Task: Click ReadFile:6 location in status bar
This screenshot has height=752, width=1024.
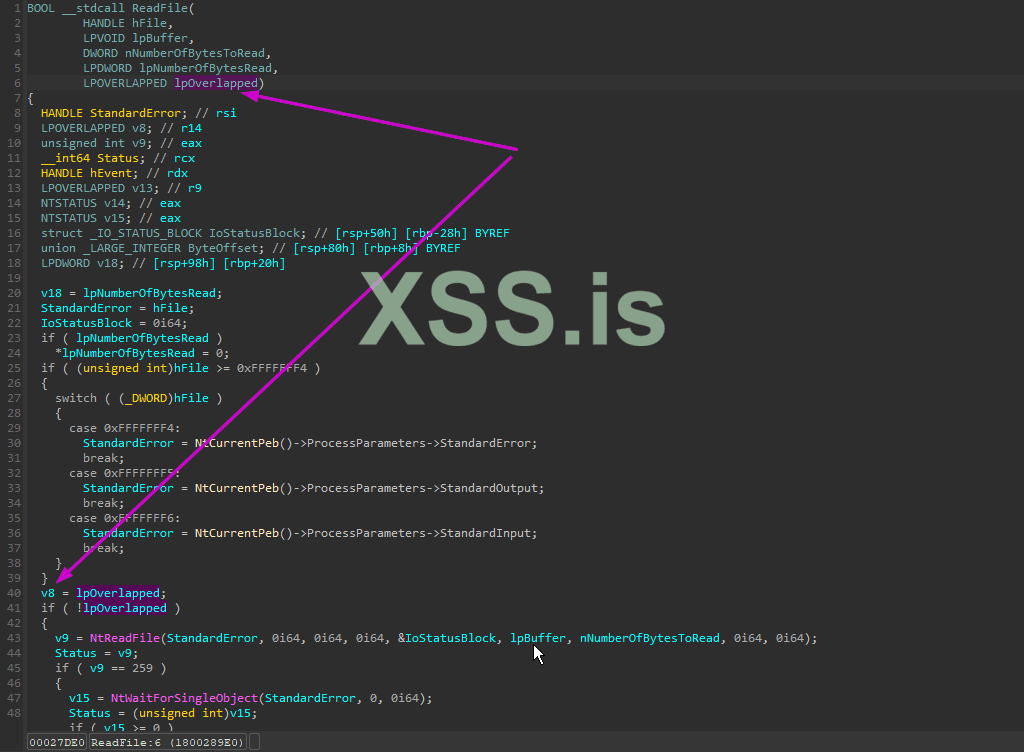Action: click(x=167, y=742)
